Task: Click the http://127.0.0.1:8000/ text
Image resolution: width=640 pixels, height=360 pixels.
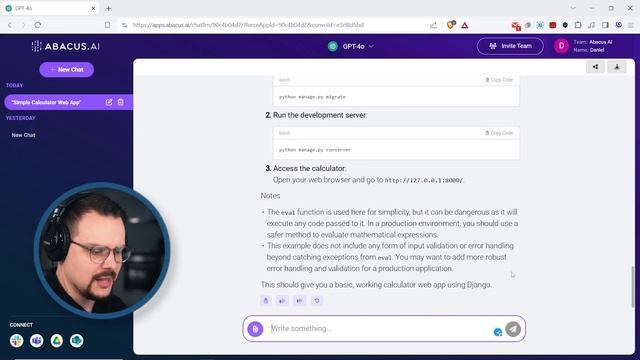Action: [x=423, y=180]
